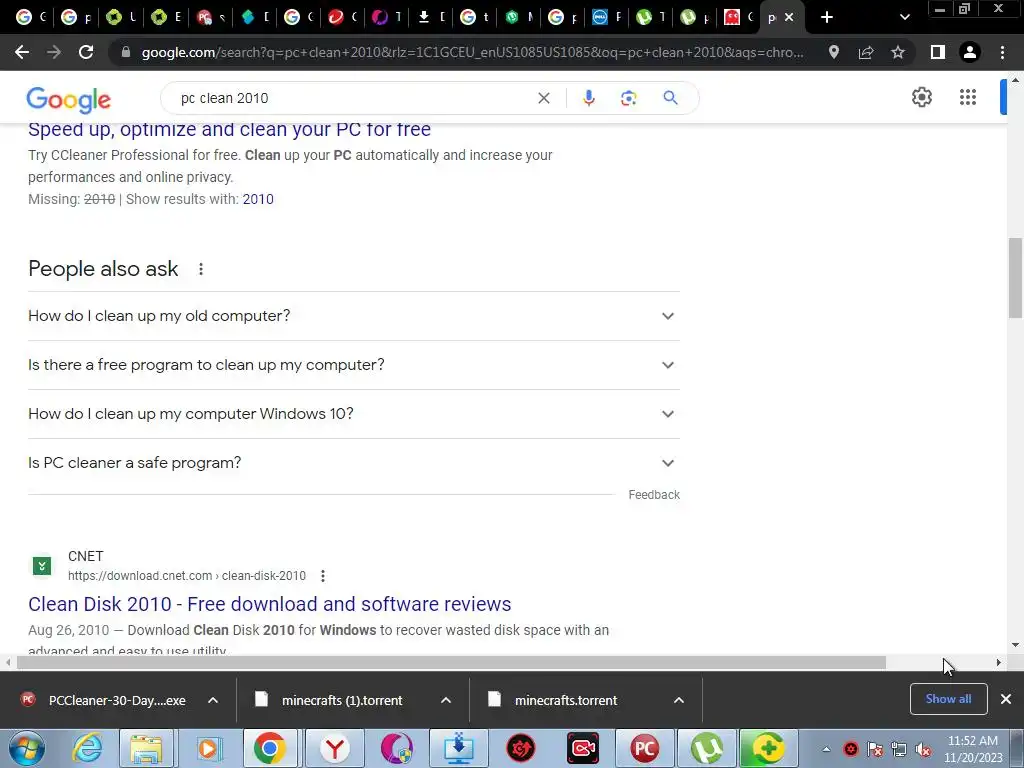Open options for PCCleaner-30-Day exe download
The height and width of the screenshot is (768, 1024).
tap(213, 700)
